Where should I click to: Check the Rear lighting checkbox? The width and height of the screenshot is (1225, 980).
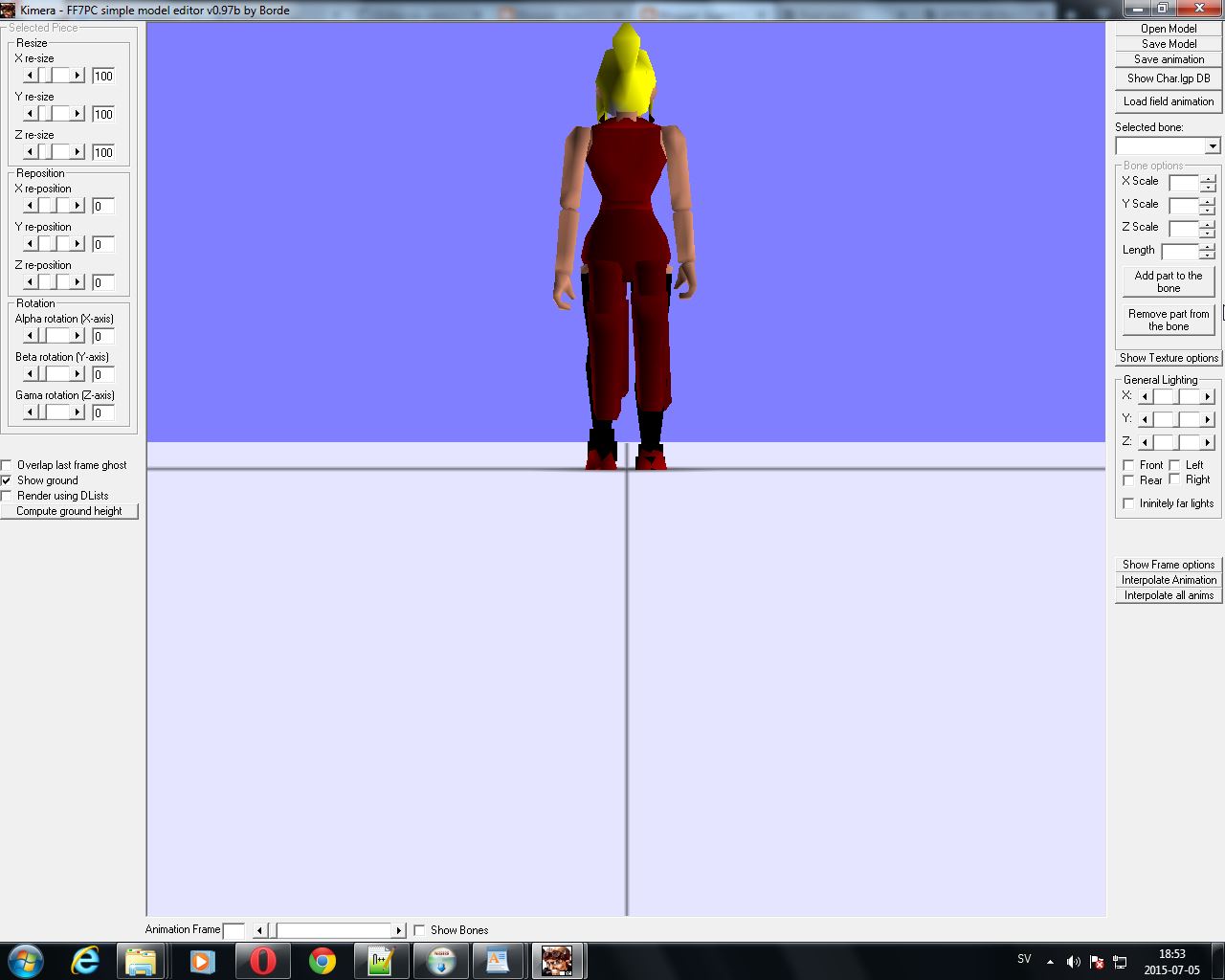tap(1128, 480)
